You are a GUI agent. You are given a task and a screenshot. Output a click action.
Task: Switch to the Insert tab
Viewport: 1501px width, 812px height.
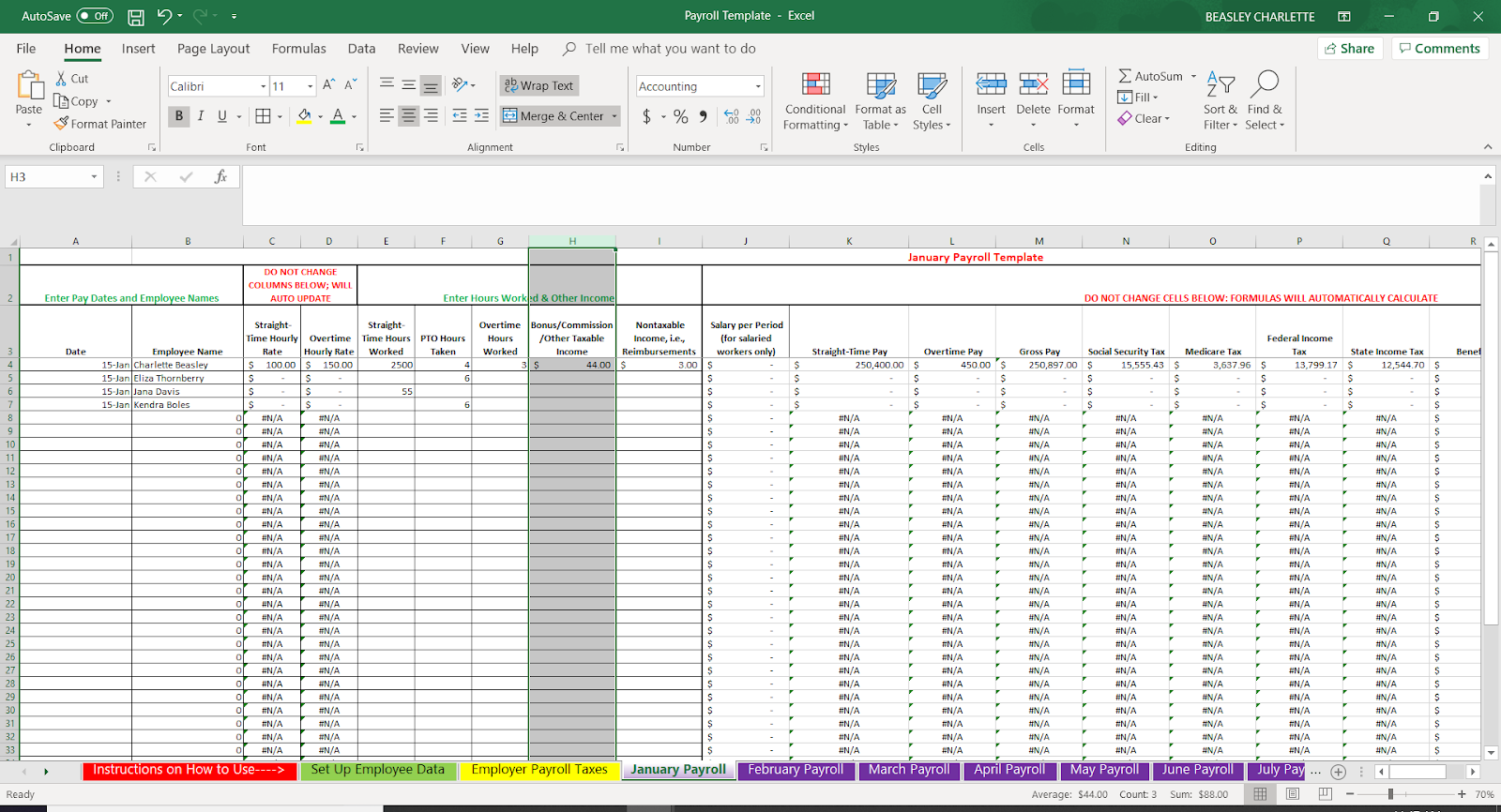pos(138,49)
